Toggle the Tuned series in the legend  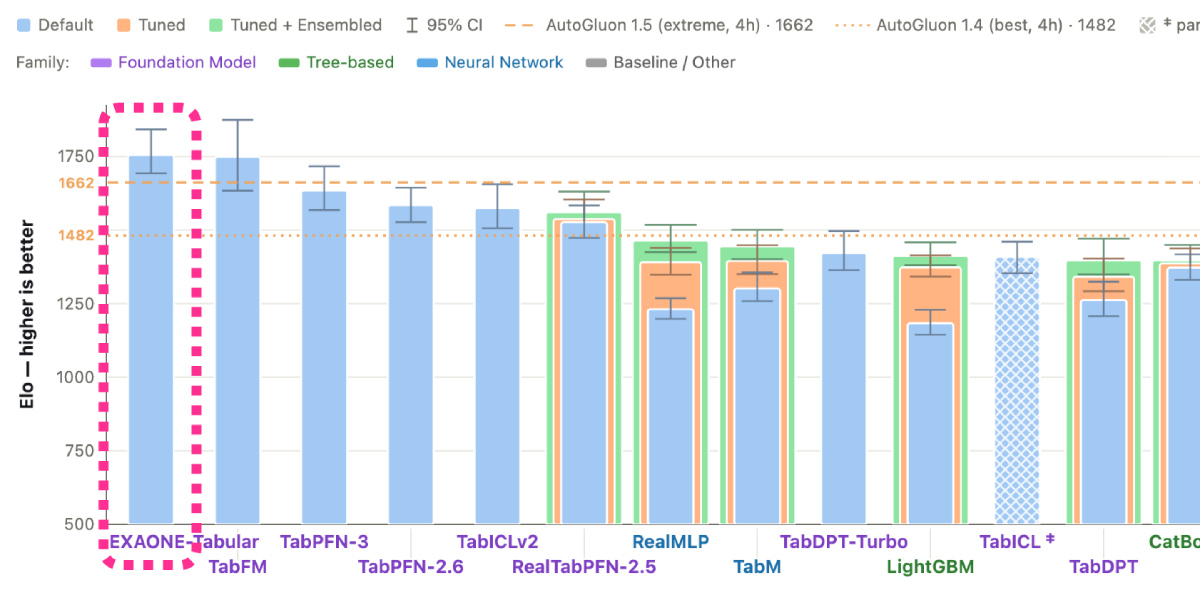pos(150,25)
